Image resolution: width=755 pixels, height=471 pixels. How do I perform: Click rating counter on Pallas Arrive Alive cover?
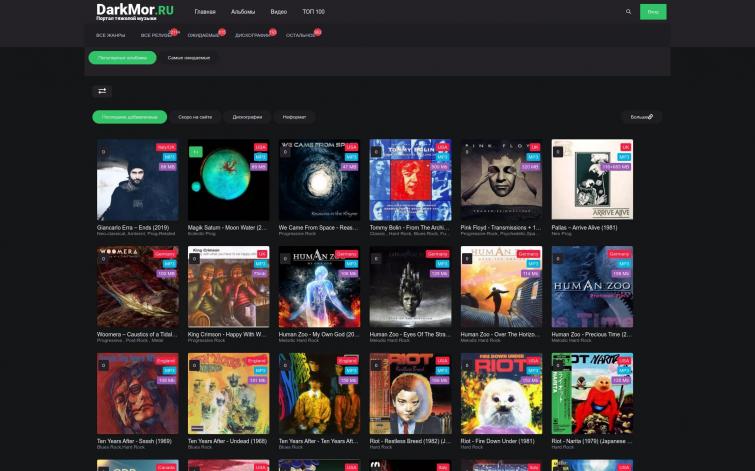558,152
